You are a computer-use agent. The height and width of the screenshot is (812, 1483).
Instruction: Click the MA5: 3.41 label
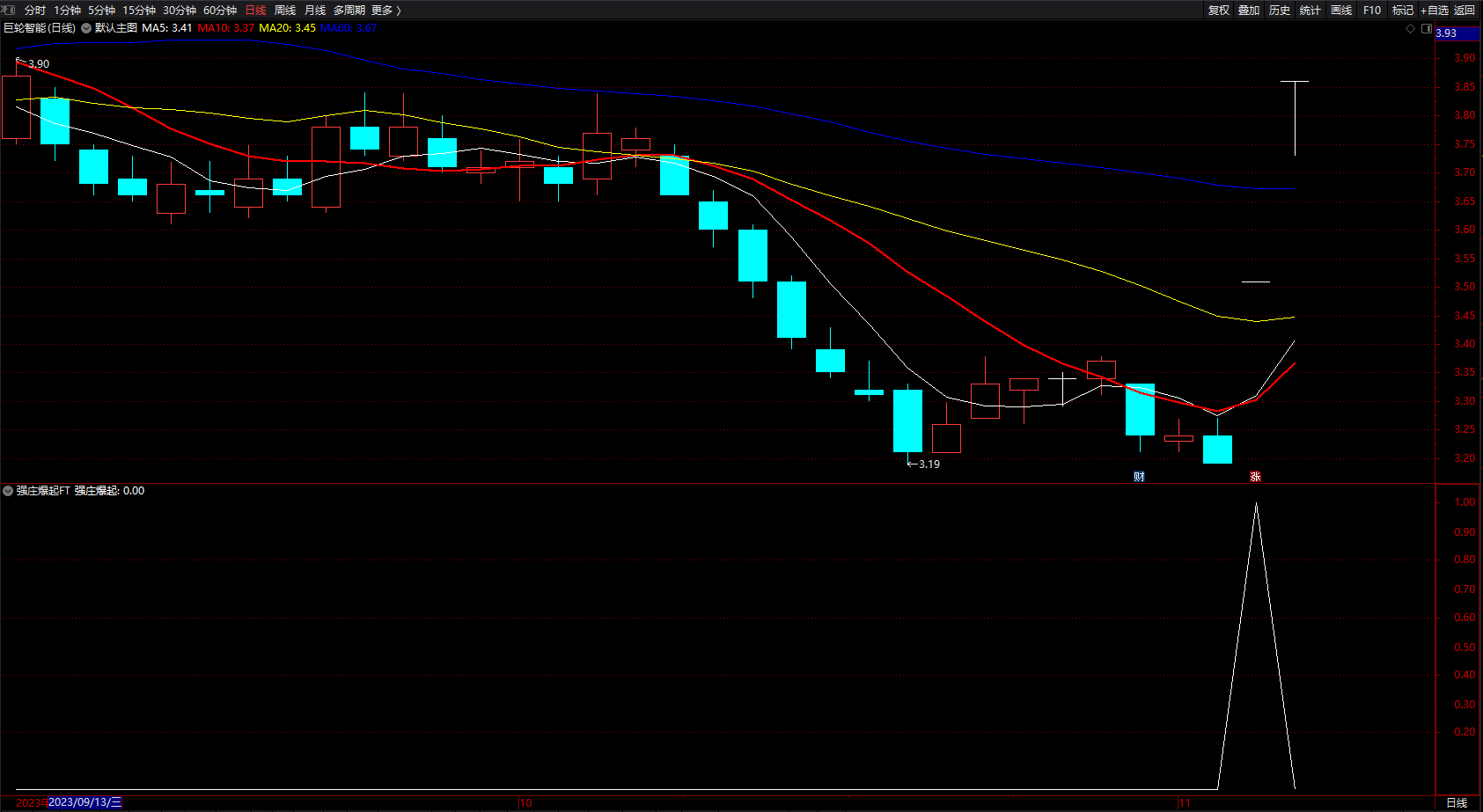coord(167,28)
